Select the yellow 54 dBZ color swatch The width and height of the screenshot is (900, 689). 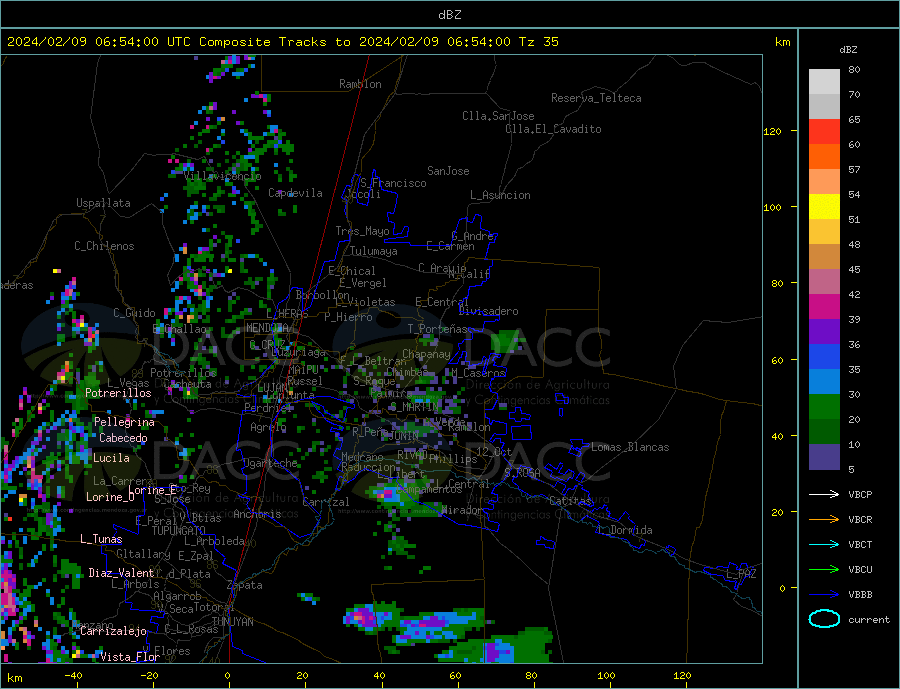(x=824, y=207)
